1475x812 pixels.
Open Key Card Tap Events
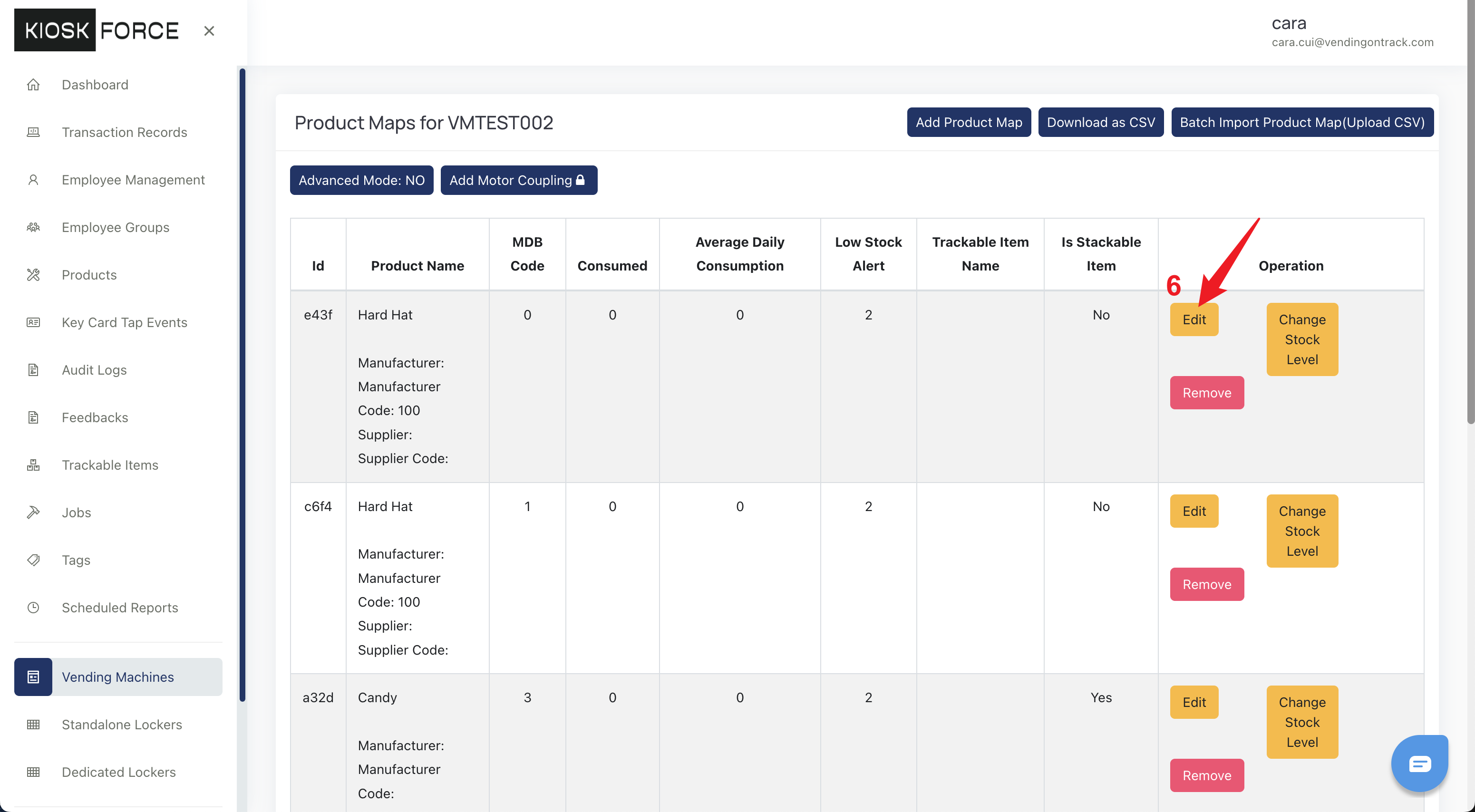[124, 322]
